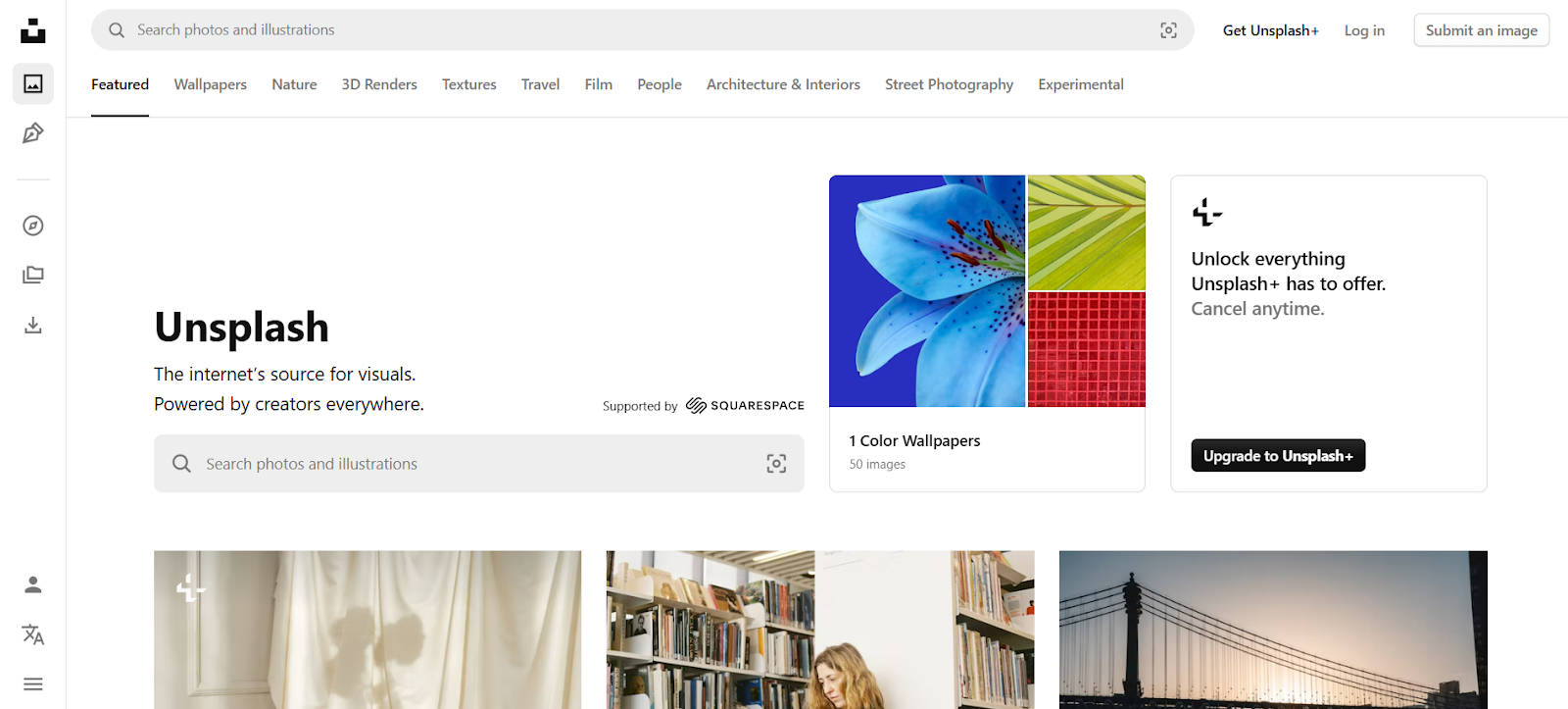Open the Textures tab
Image resolution: width=1568 pixels, height=709 pixels.
469,84
